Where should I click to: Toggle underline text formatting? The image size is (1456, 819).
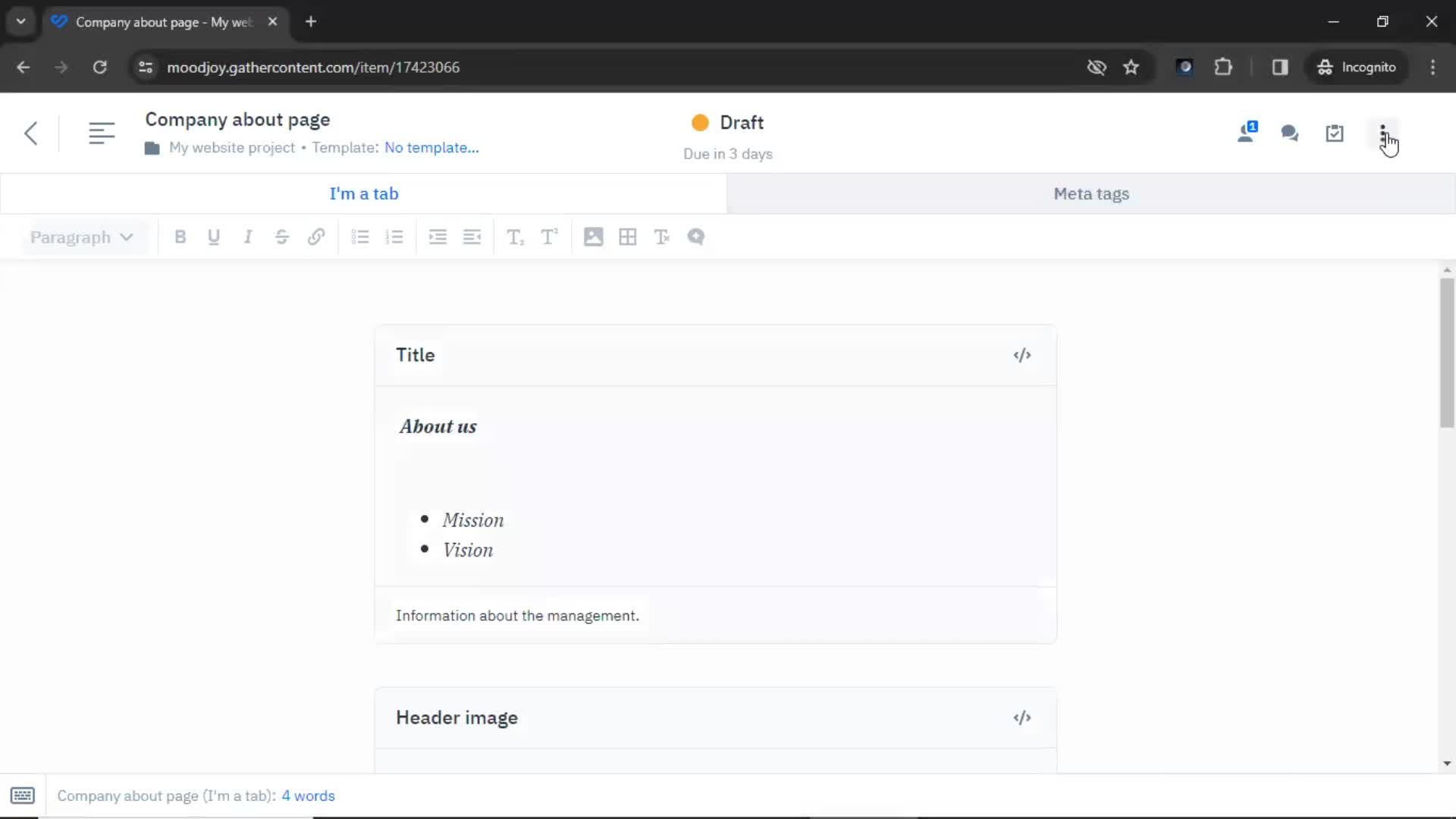click(214, 237)
